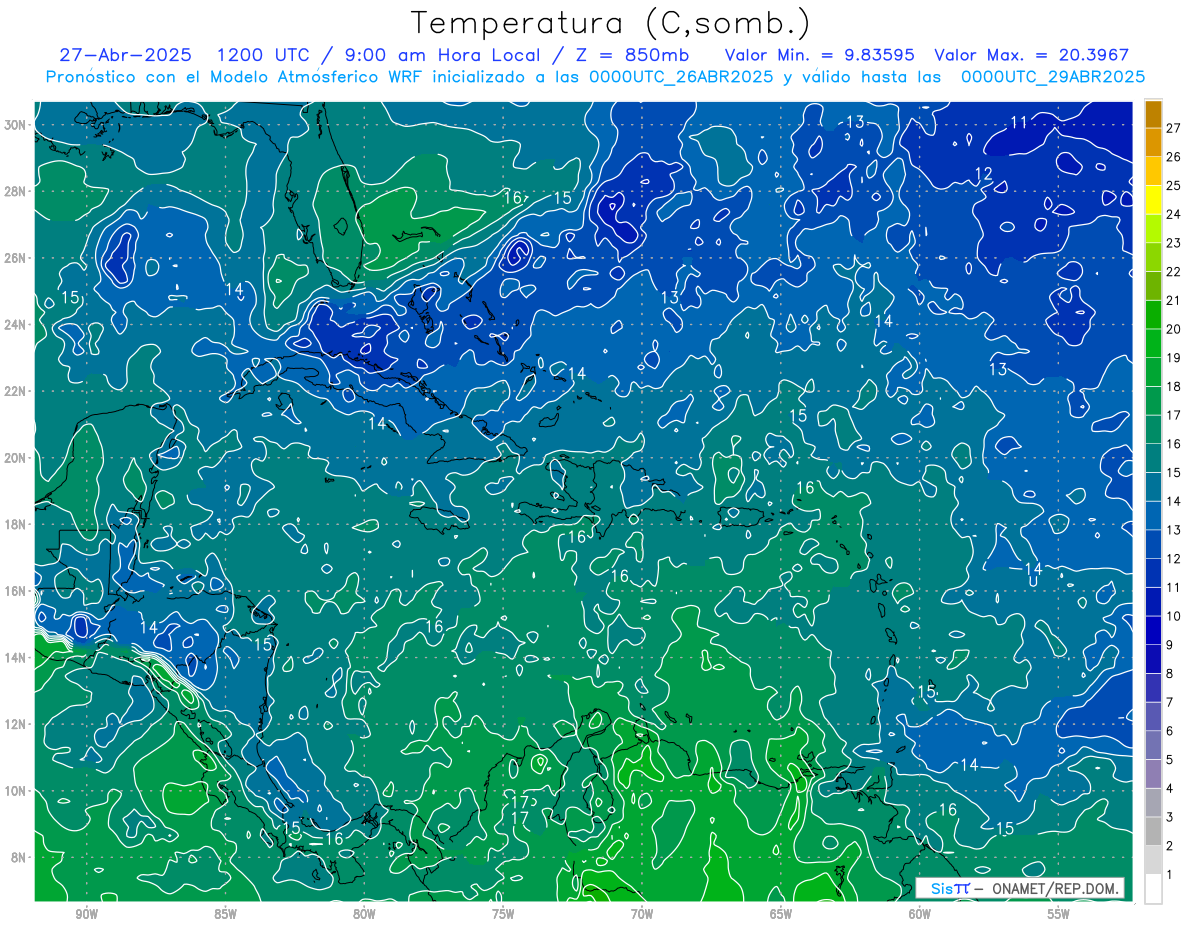
Task: Click the 14N latitude axis label
Action: [x=16, y=657]
